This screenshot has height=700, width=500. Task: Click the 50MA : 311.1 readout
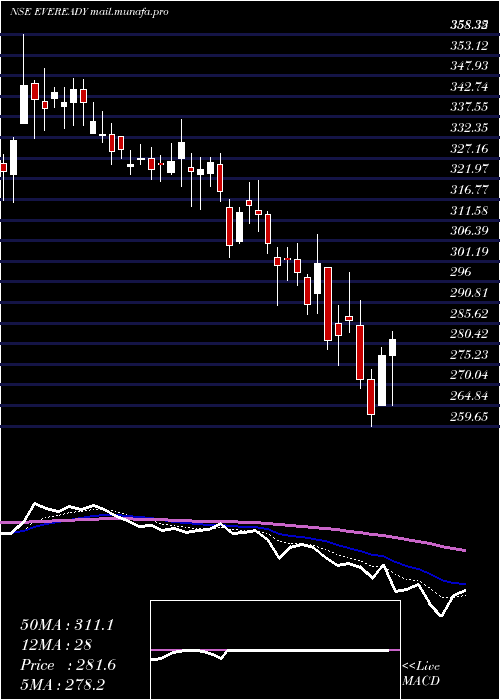click(x=67, y=625)
